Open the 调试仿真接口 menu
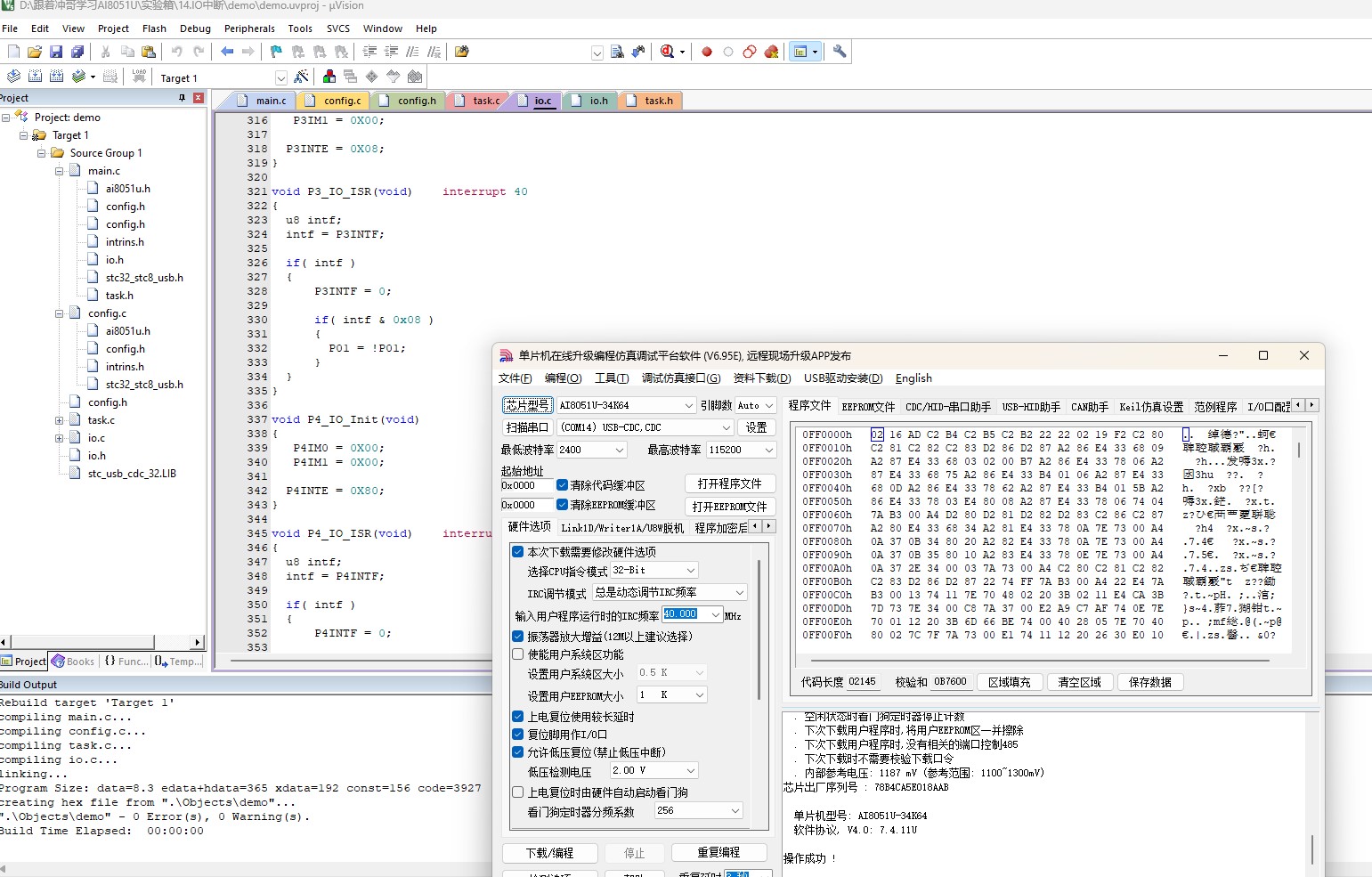The image size is (1372, 877). click(x=681, y=378)
